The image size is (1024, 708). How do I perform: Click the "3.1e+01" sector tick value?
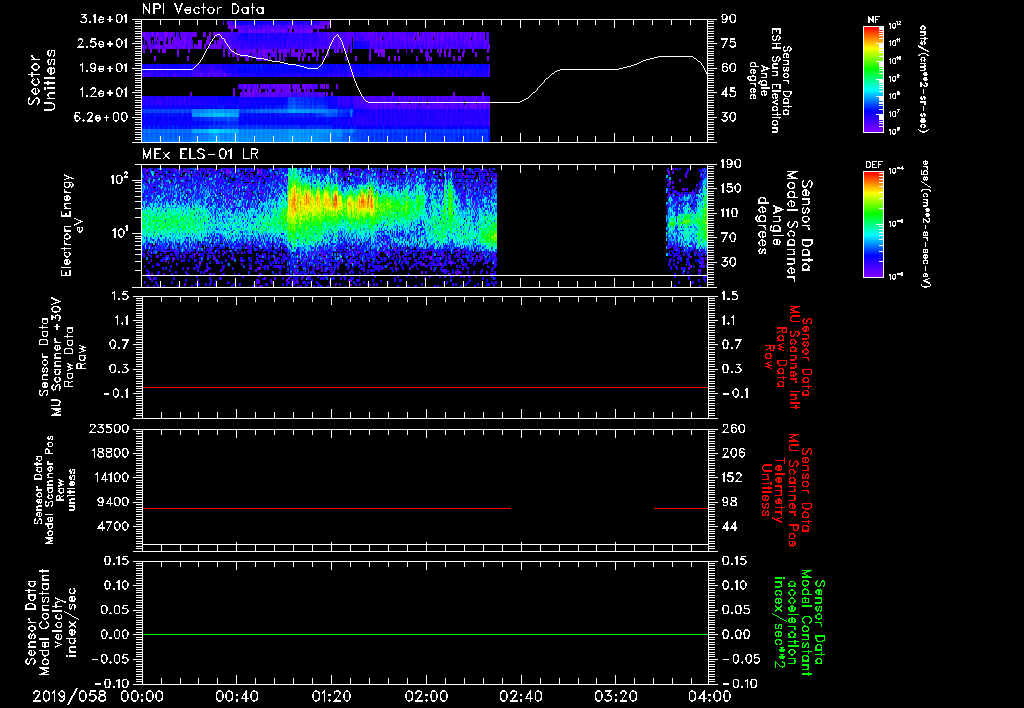(104, 19)
